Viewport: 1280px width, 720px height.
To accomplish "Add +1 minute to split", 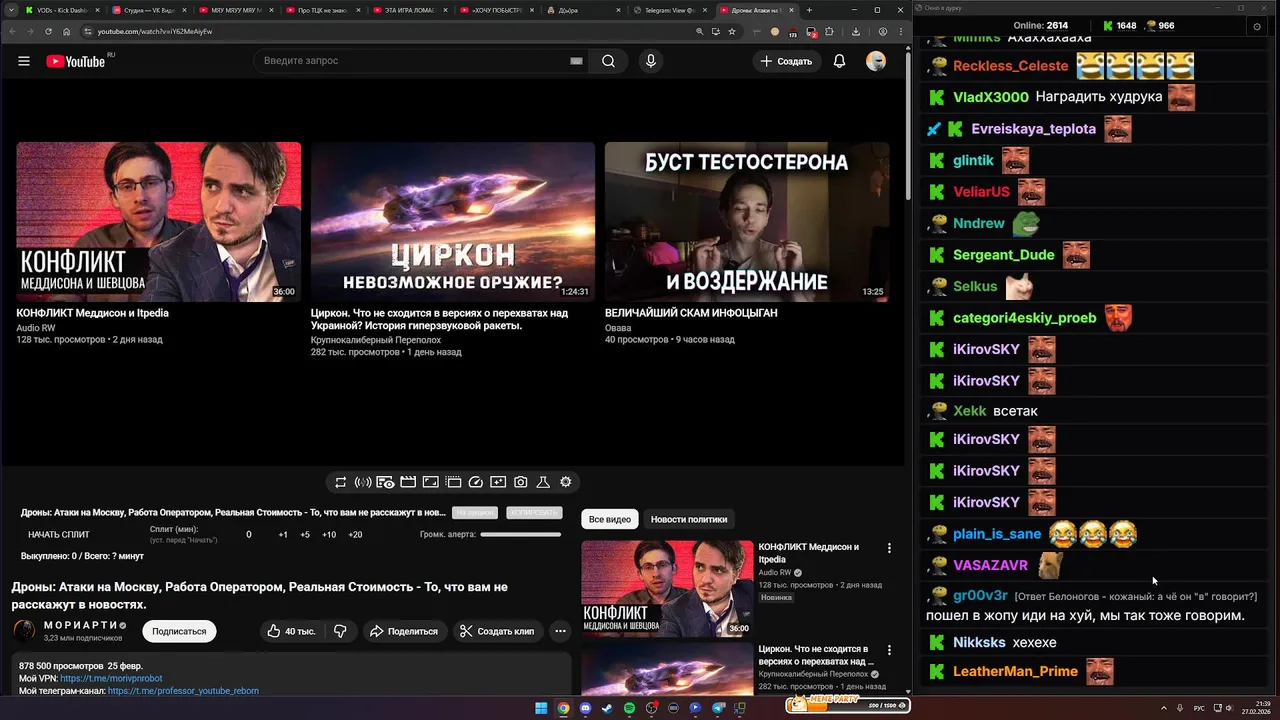I will pyautogui.click(x=283, y=535).
